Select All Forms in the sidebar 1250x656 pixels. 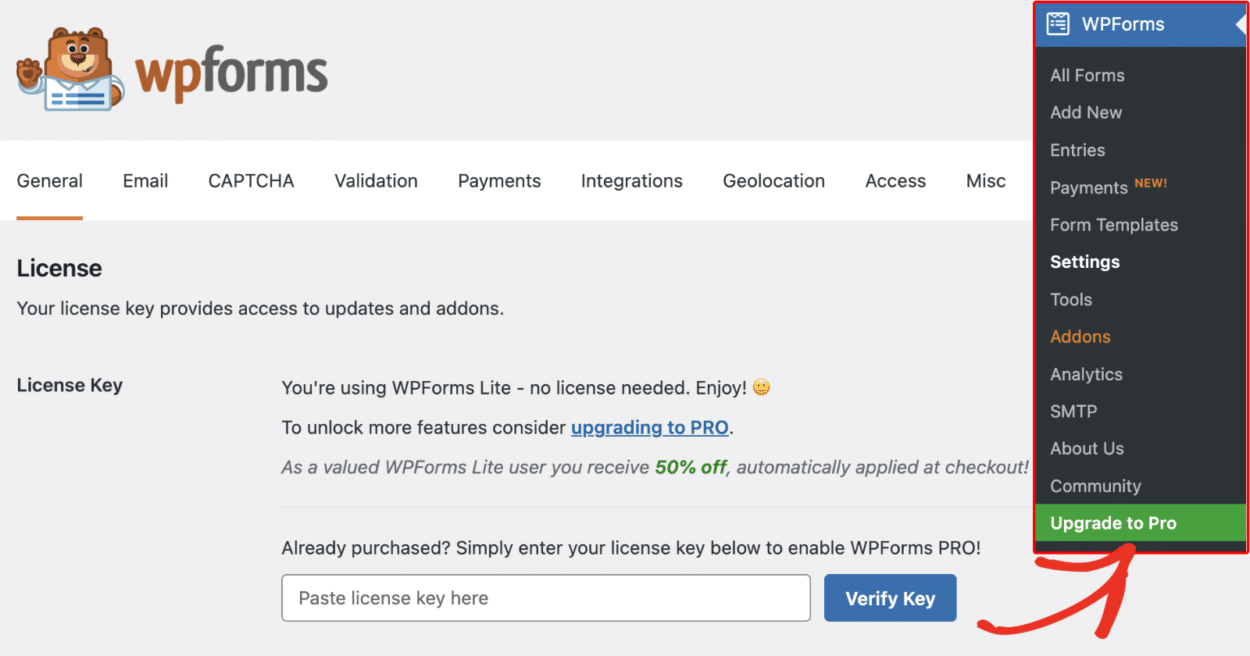(1087, 75)
